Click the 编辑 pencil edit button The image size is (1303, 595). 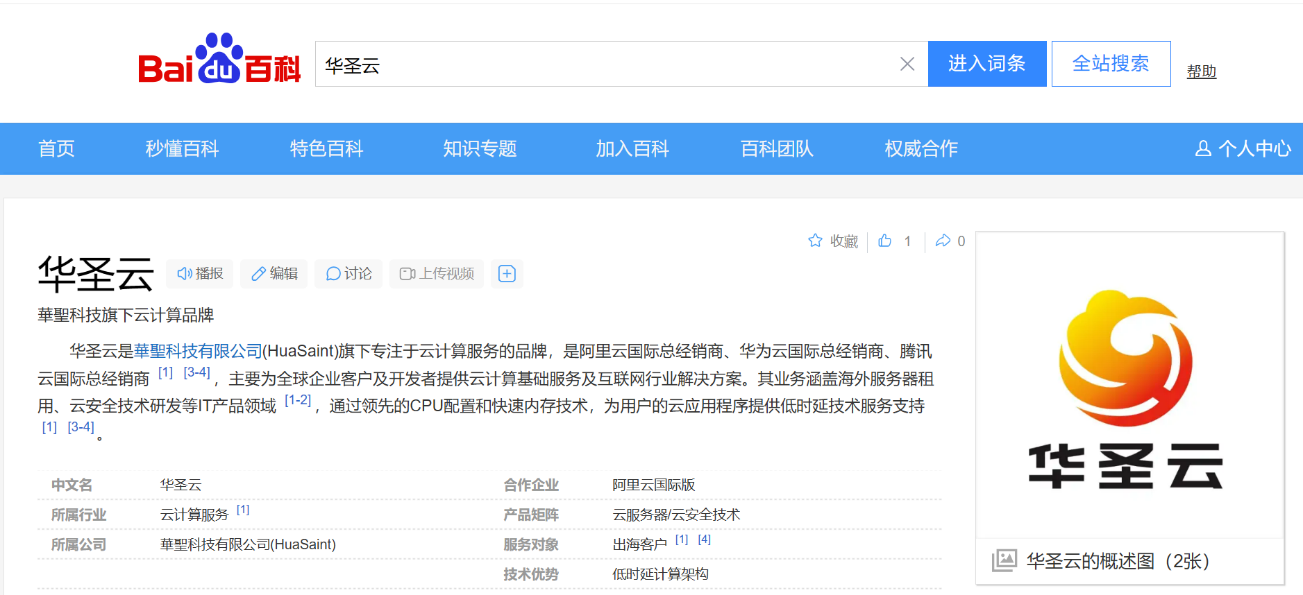point(274,273)
